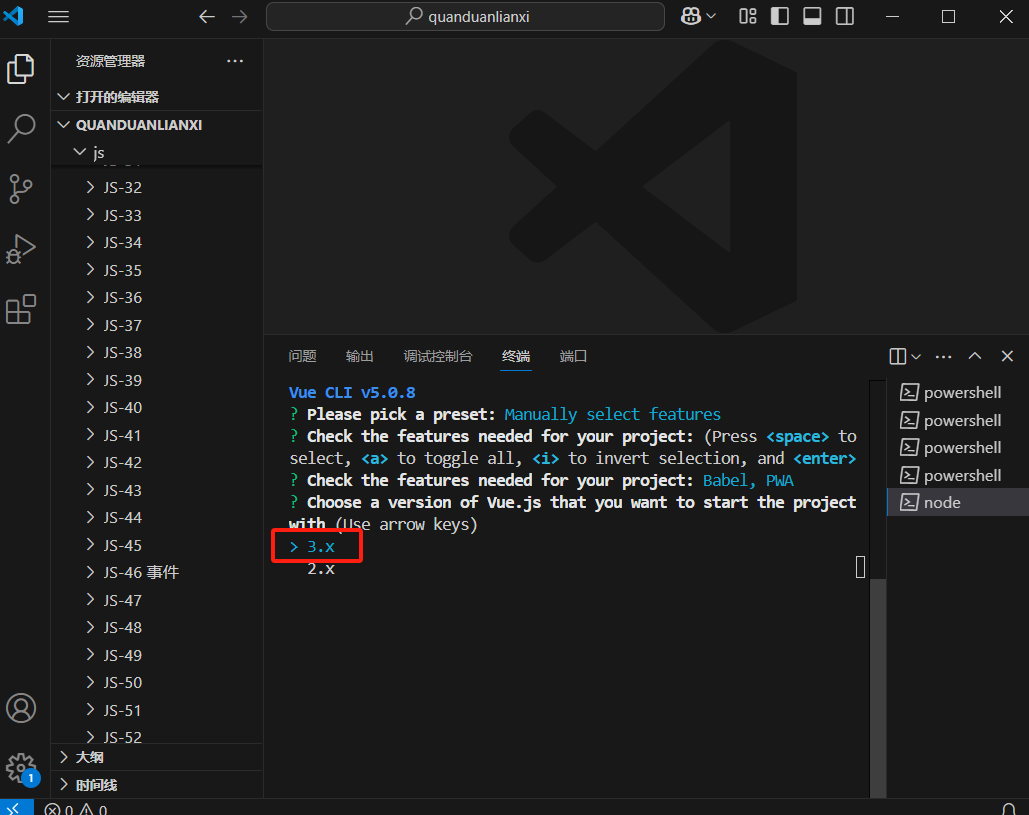Viewport: 1029px width, 815px height.
Task: Open the Source Control view
Action: pyautogui.click(x=20, y=189)
